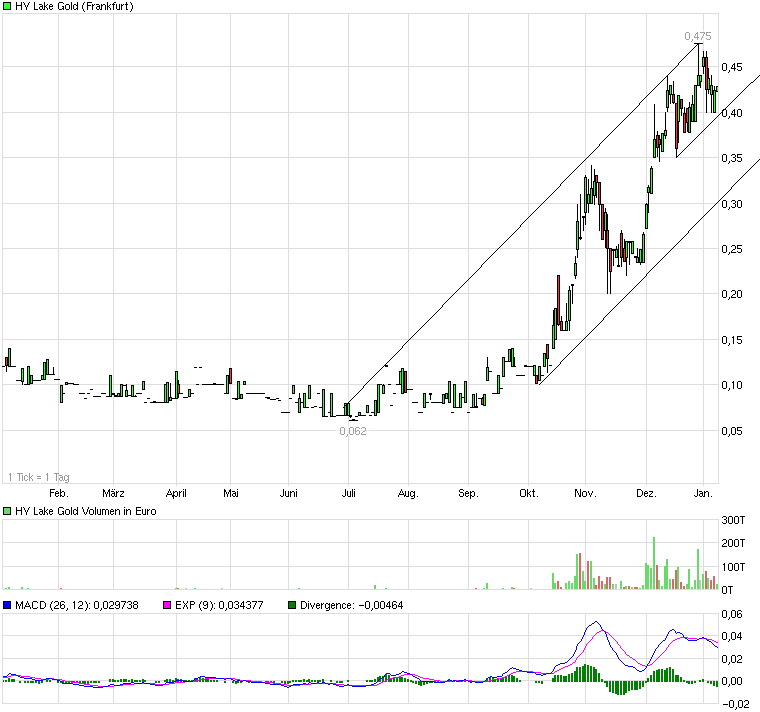Click the 0,10 price axis value
The width and height of the screenshot is (760, 712).
point(732,385)
